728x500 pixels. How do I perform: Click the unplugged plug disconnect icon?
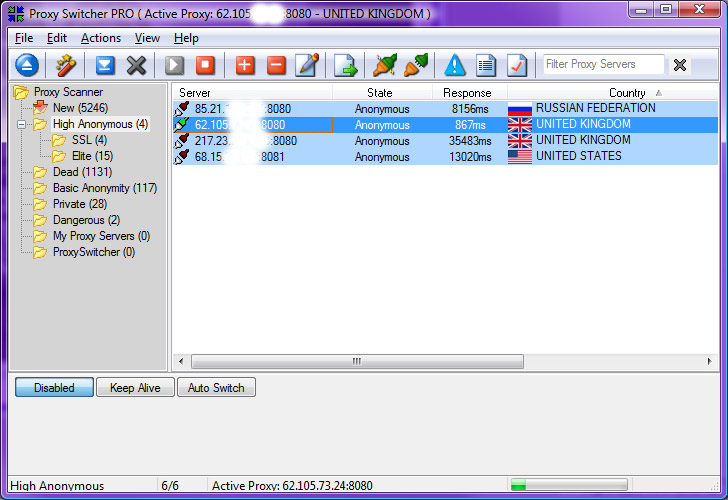tap(416, 65)
